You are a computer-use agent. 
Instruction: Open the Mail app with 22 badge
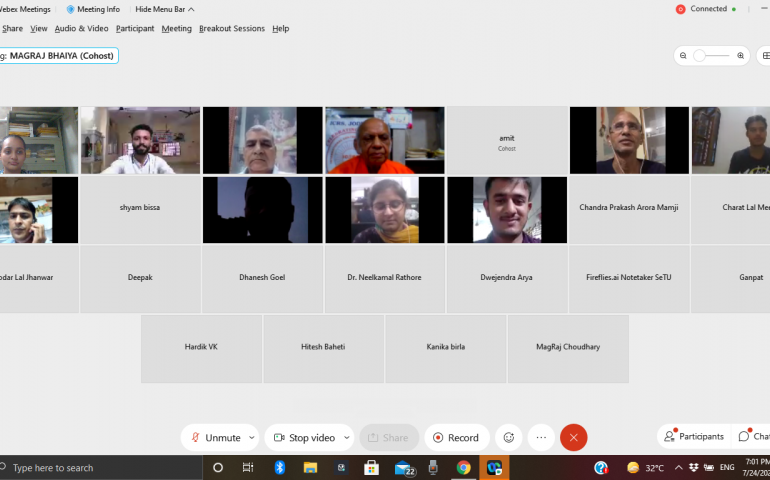(405, 468)
